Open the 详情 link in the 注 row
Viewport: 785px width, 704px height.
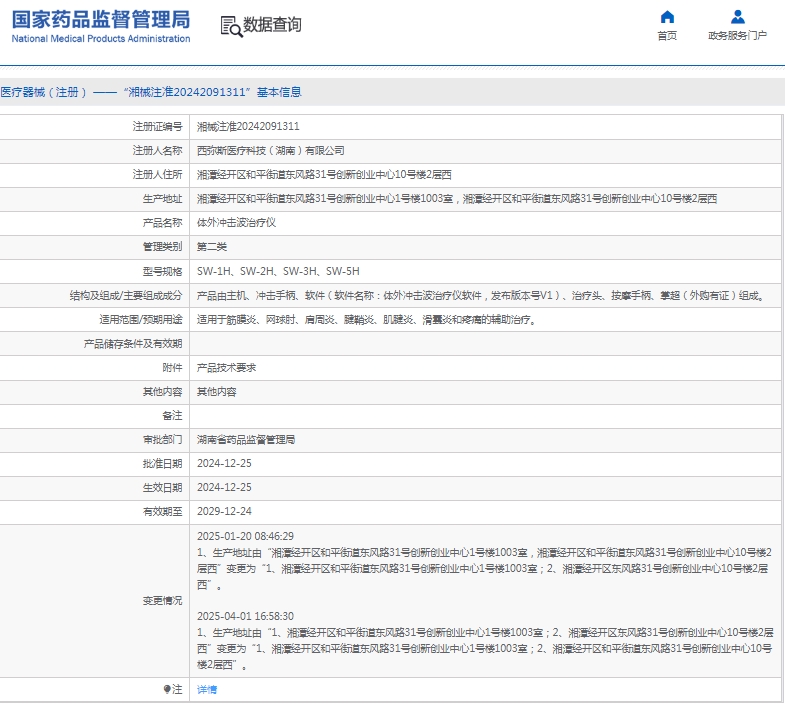207,689
